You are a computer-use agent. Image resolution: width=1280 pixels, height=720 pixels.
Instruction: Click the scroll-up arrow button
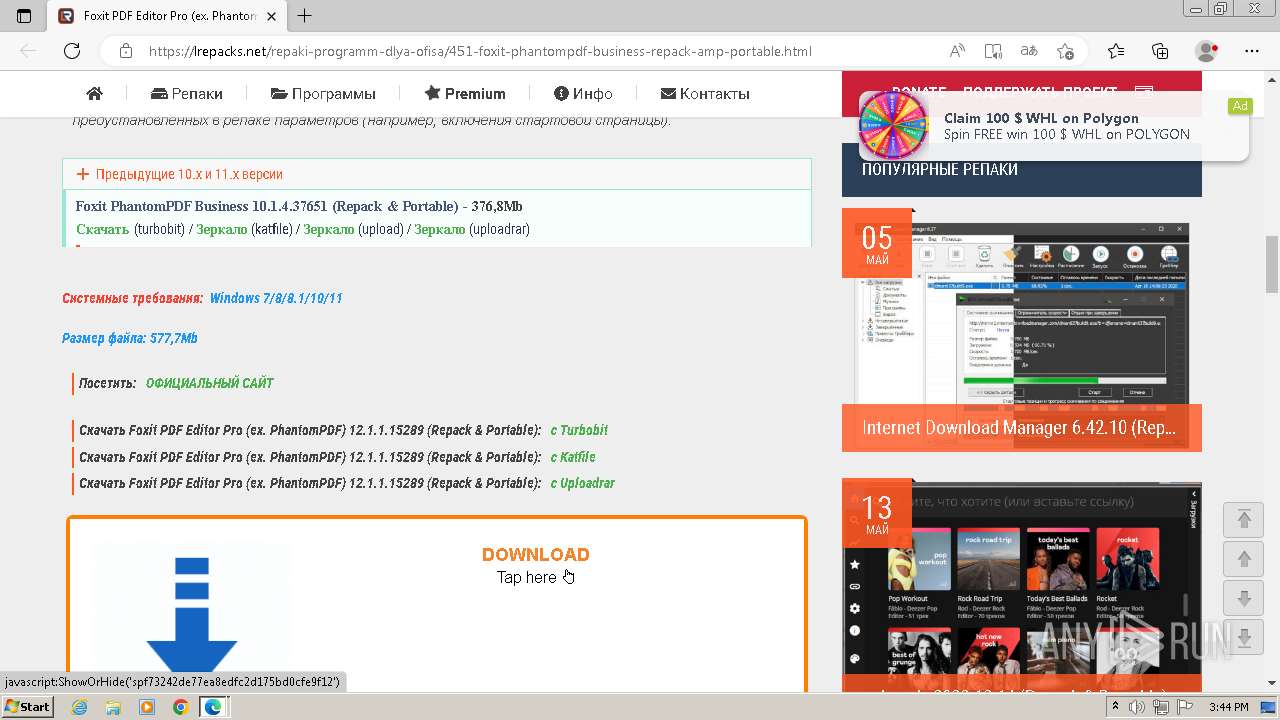coord(1244,559)
